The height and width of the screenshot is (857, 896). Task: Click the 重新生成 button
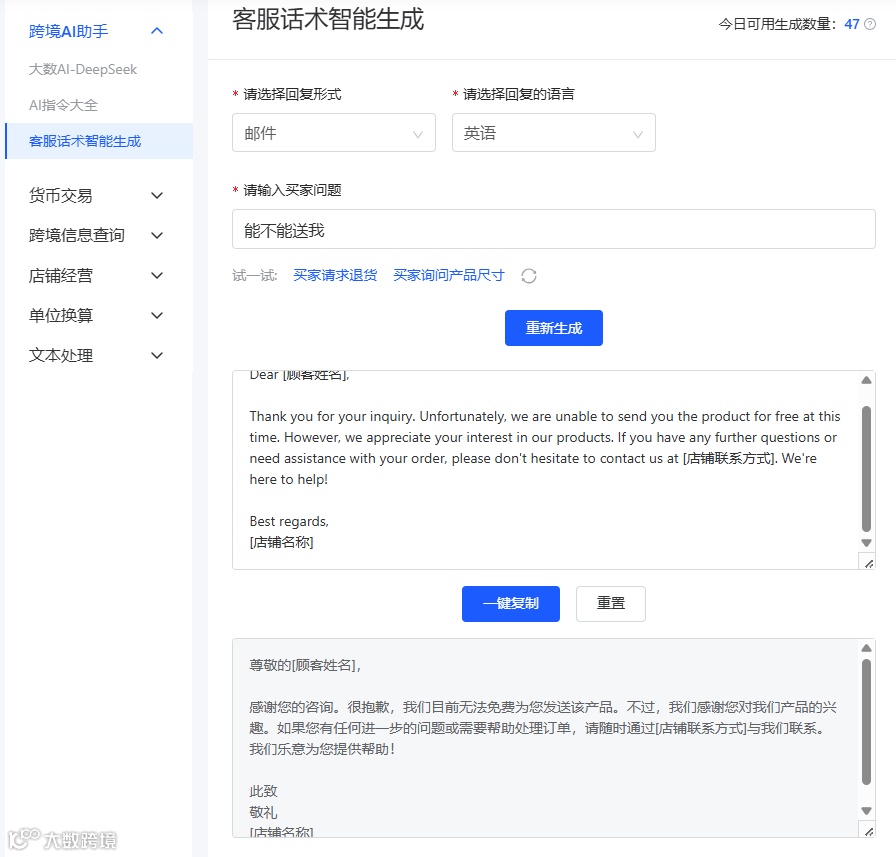[x=554, y=328]
